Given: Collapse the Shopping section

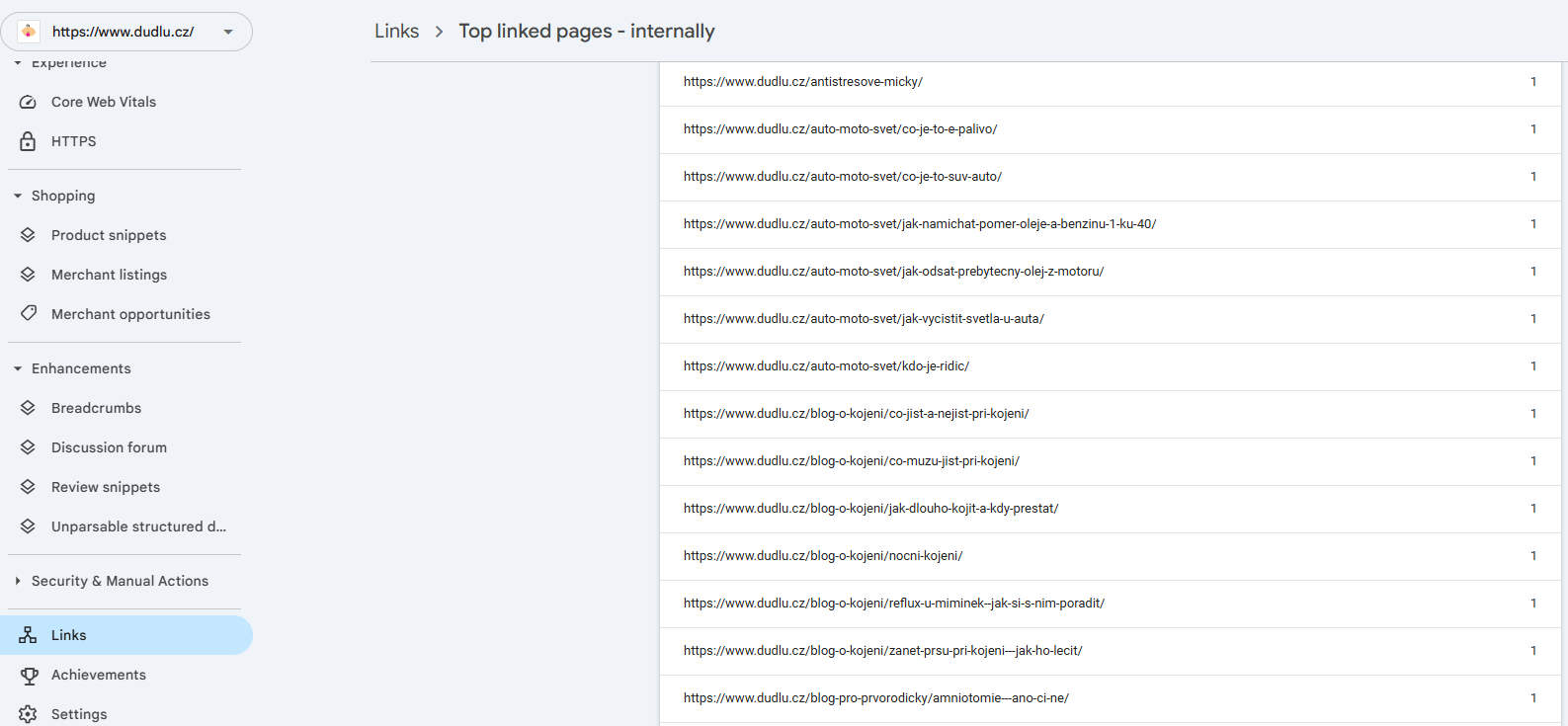Looking at the screenshot, I should (x=18, y=196).
